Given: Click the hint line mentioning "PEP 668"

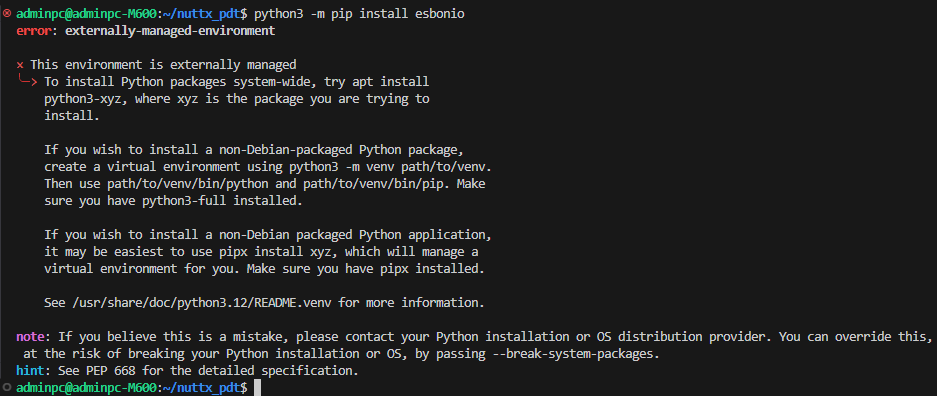Looking at the screenshot, I should click(187, 371).
